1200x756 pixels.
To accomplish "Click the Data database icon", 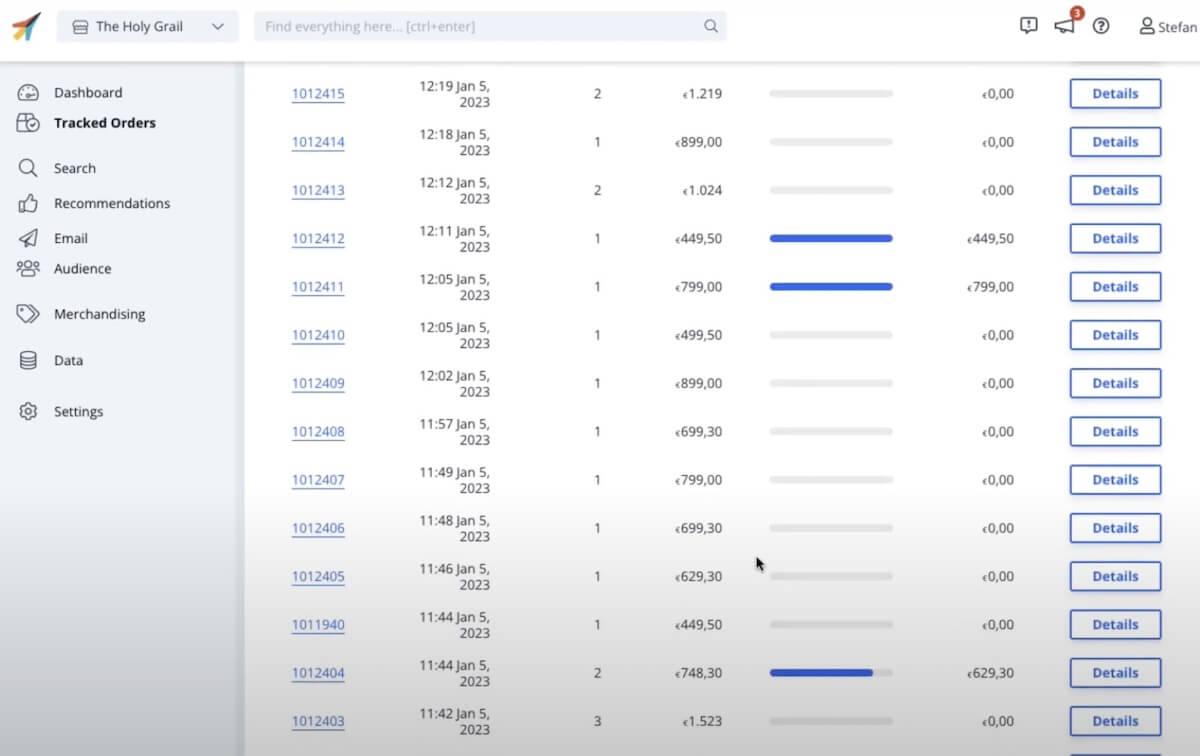I will click(28, 360).
